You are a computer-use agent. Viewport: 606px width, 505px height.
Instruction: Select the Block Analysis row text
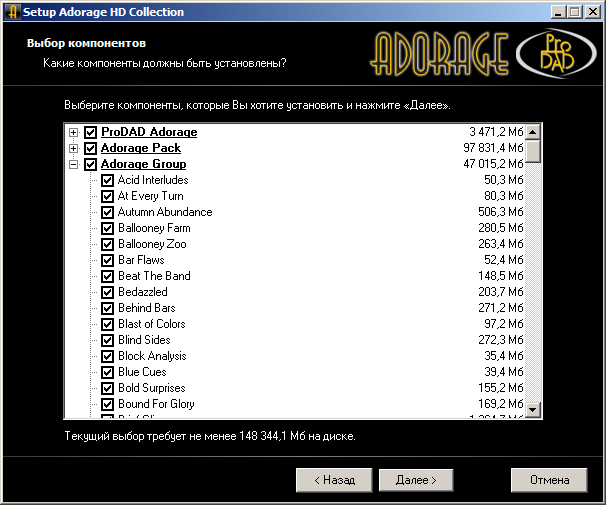point(152,356)
